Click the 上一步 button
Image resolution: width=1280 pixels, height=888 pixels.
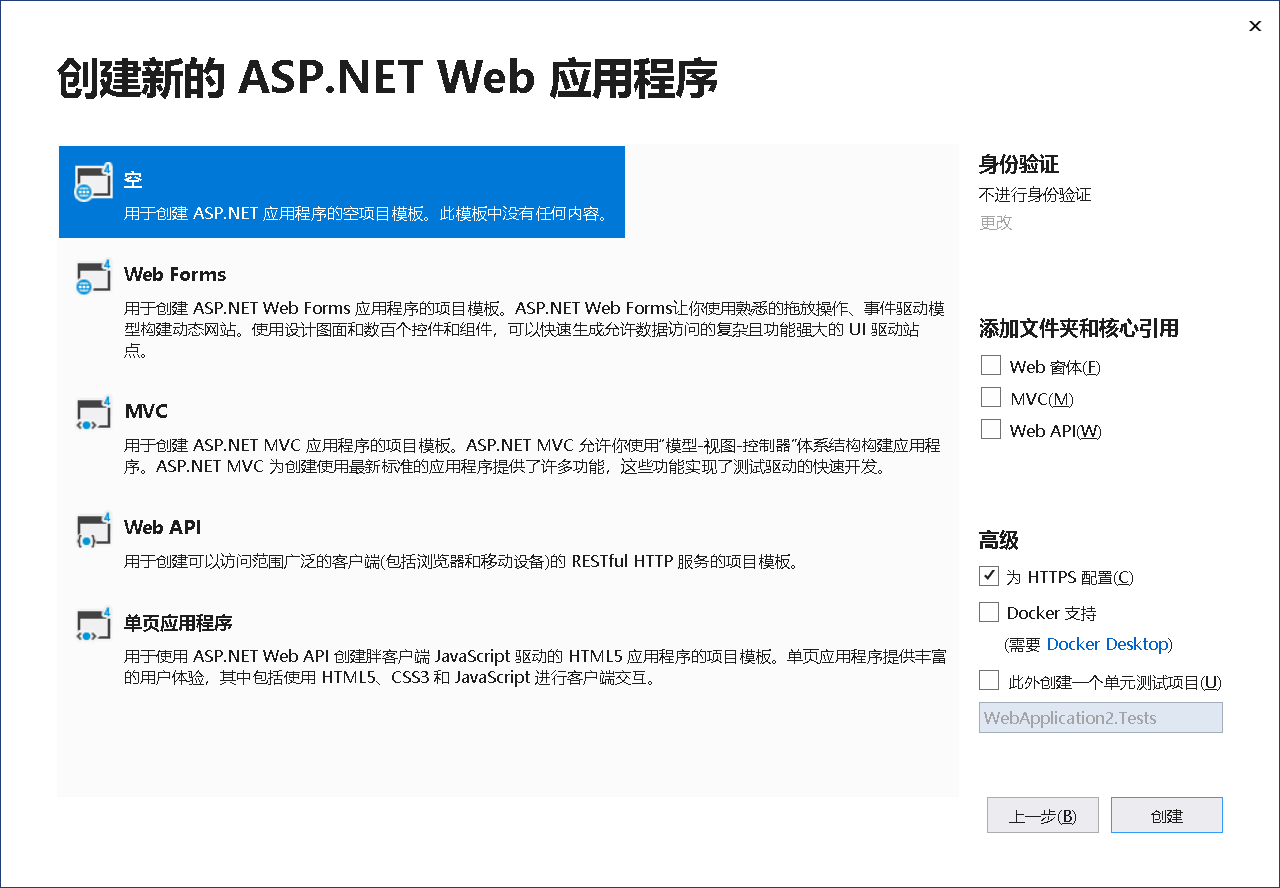tap(1042, 814)
